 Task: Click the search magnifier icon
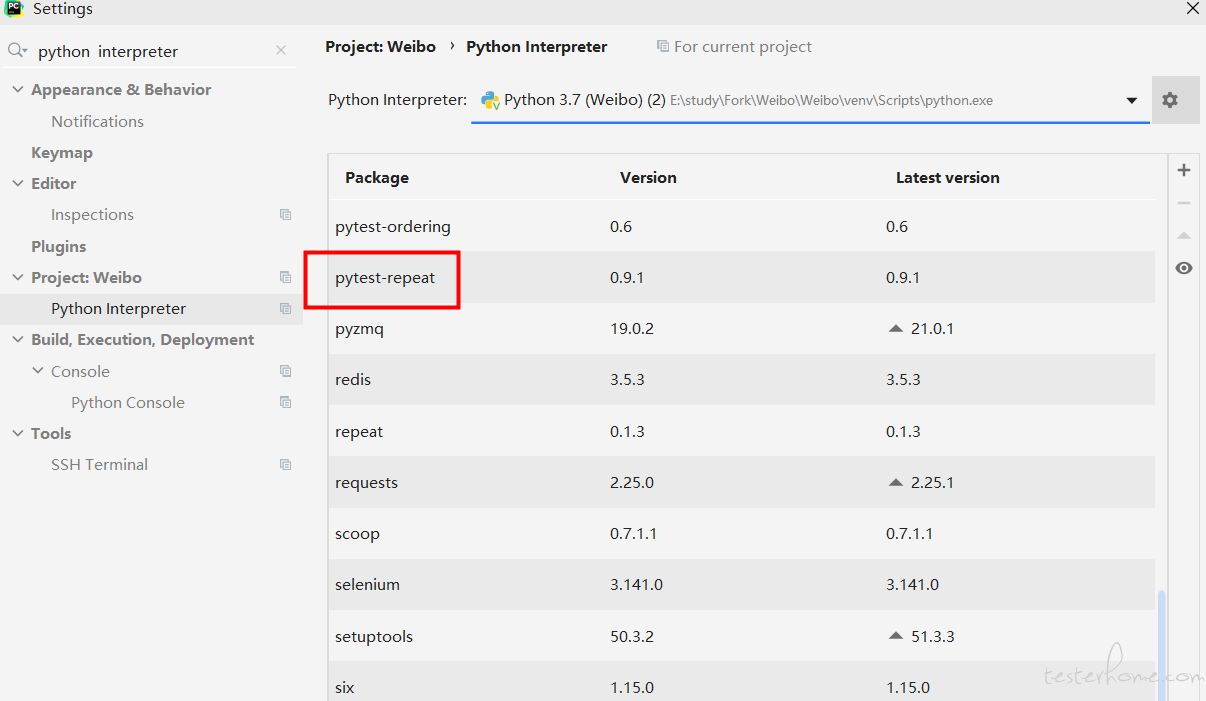pyautogui.click(x=17, y=51)
